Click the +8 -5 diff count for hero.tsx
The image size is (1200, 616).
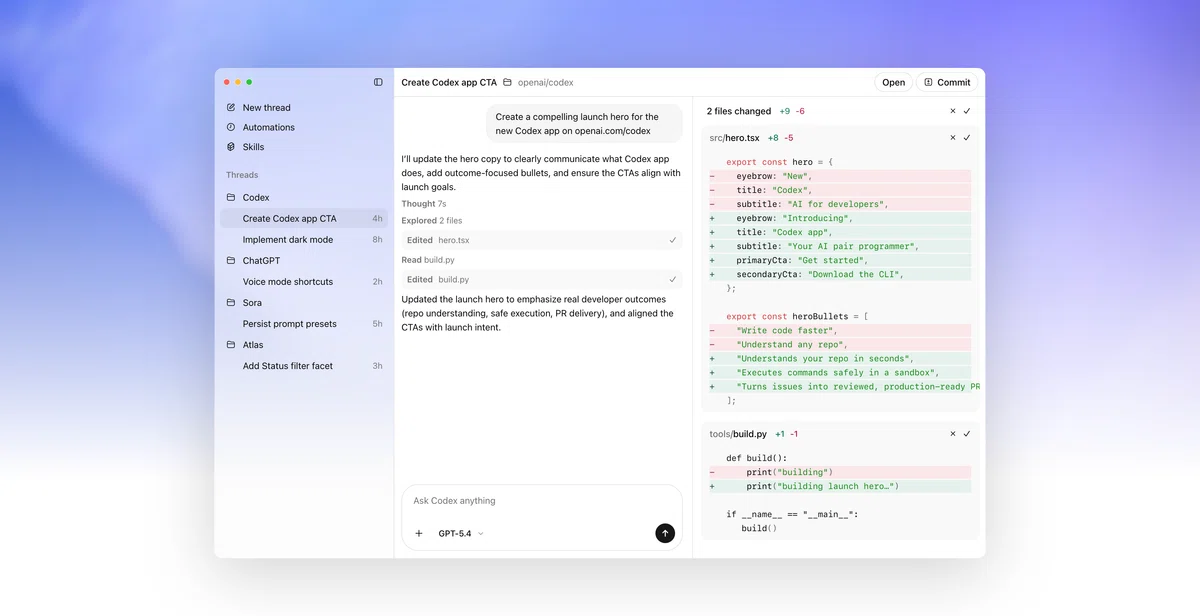click(x=781, y=138)
